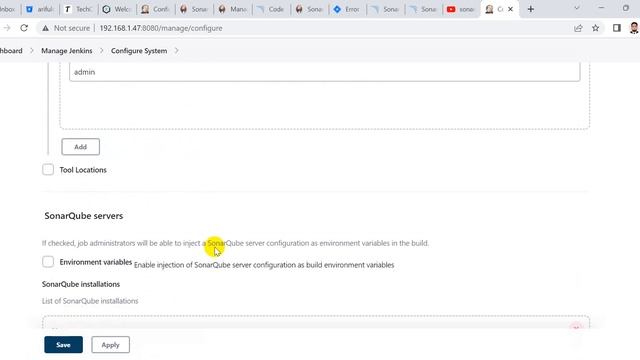Minimize the browser window
Viewport: 640px width, 360px height.
tap(601, 8)
